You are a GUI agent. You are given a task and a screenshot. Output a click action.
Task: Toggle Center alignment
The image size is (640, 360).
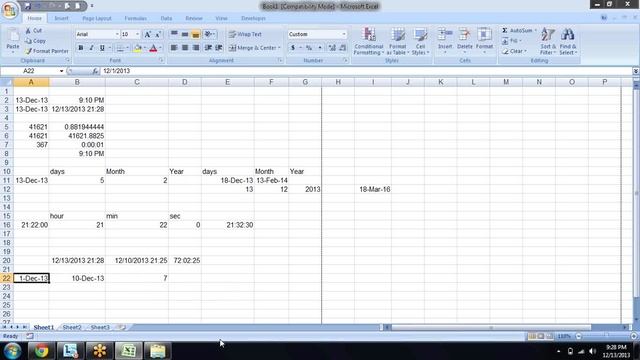click(185, 48)
